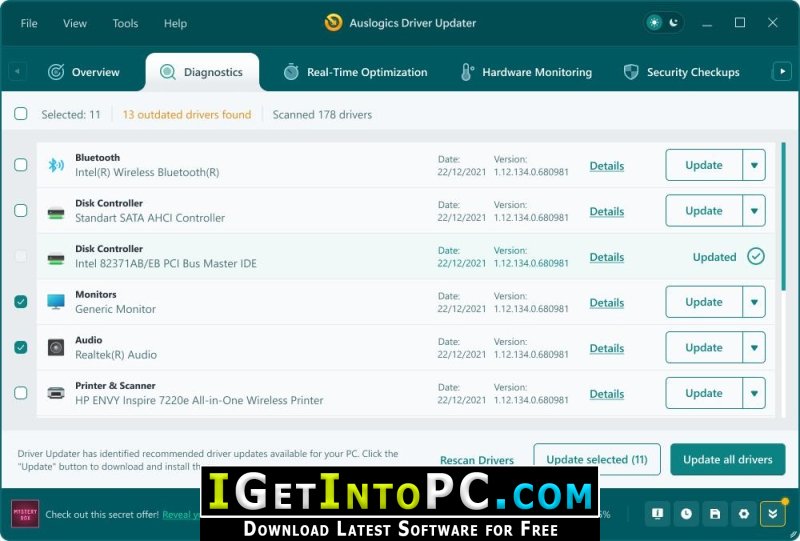
Task: Open the system information icon in bottom bar
Action: (x=657, y=514)
